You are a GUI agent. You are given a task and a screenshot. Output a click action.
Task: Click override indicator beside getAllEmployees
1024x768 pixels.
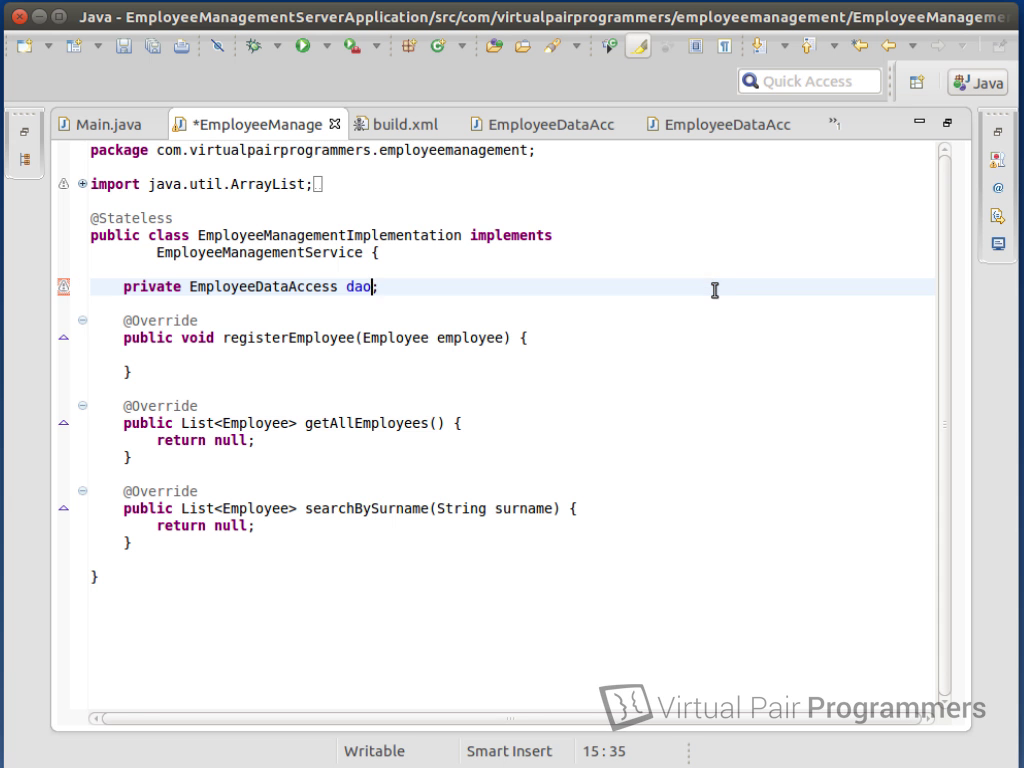[x=63, y=423]
